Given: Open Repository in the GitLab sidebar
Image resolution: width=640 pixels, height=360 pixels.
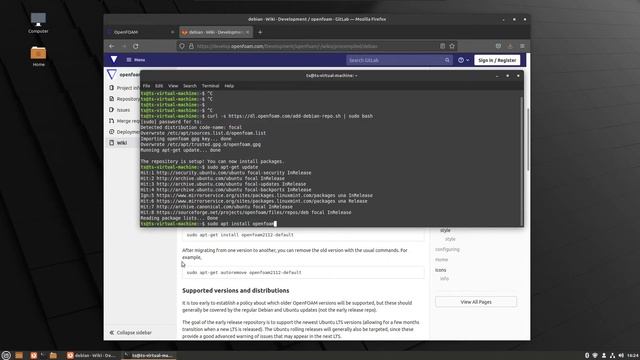Looking at the screenshot, I should [x=124, y=99].
